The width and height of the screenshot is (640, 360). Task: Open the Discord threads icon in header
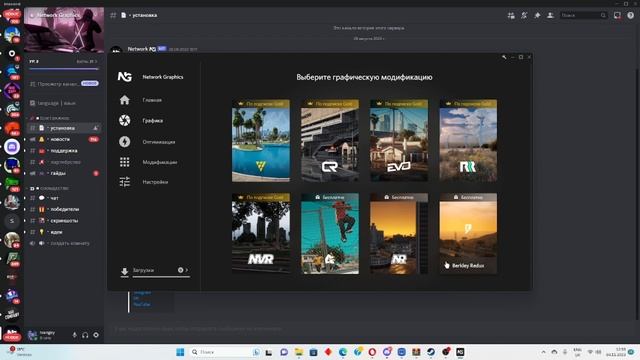click(x=511, y=16)
